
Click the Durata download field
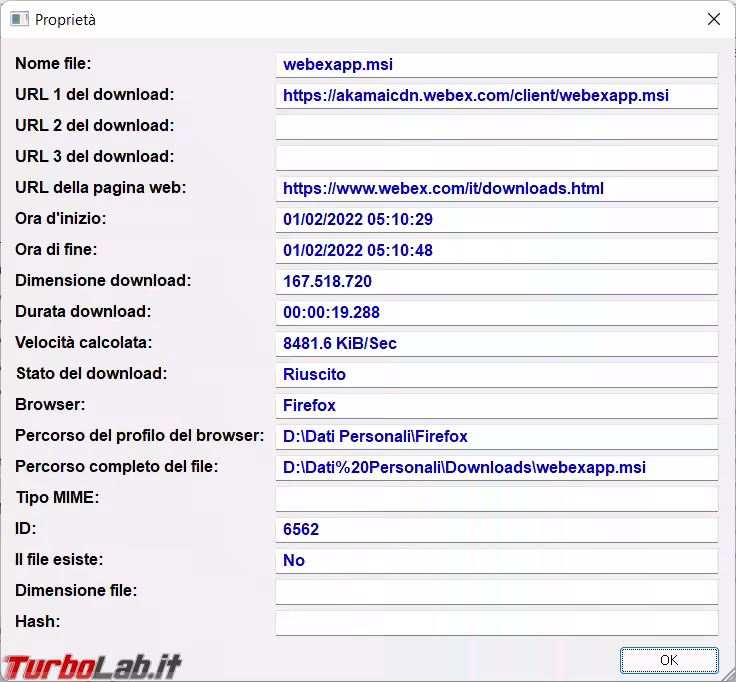click(x=496, y=313)
